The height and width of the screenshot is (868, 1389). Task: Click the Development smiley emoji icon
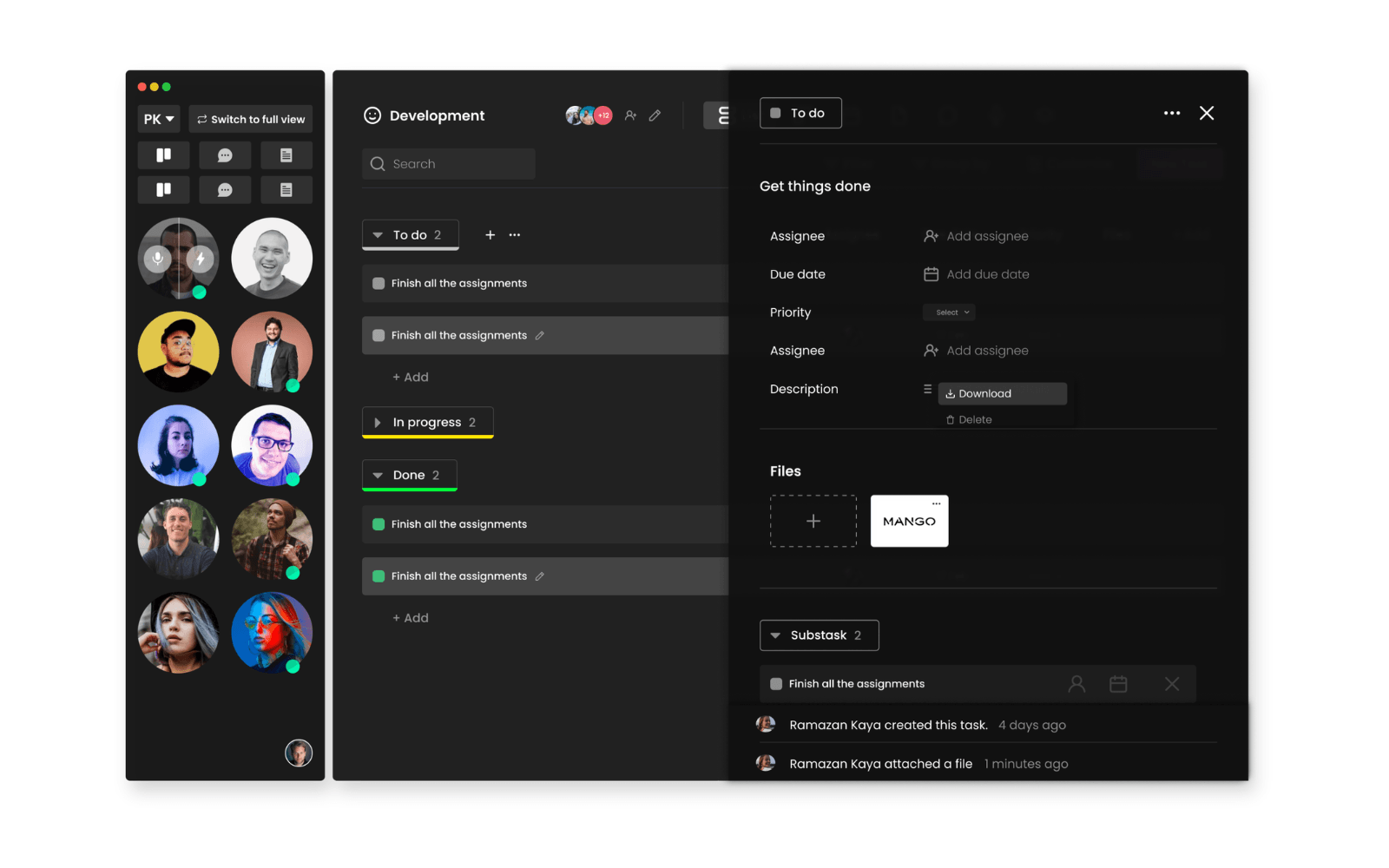[x=372, y=115]
